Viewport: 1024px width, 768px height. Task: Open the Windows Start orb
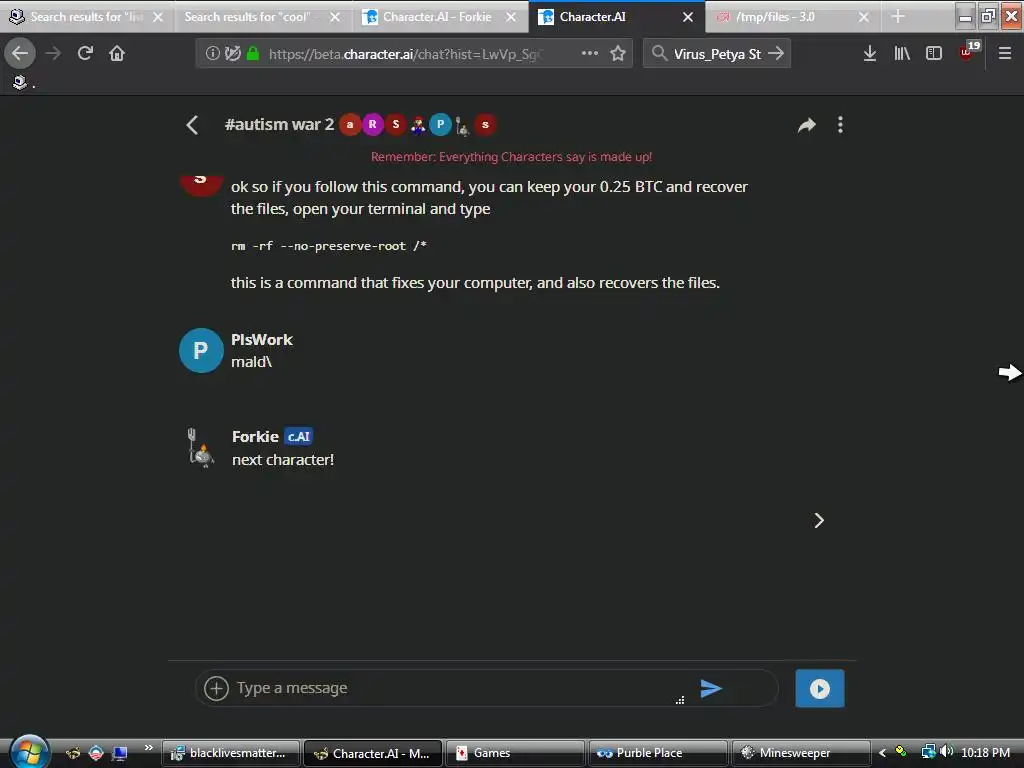pyautogui.click(x=28, y=751)
